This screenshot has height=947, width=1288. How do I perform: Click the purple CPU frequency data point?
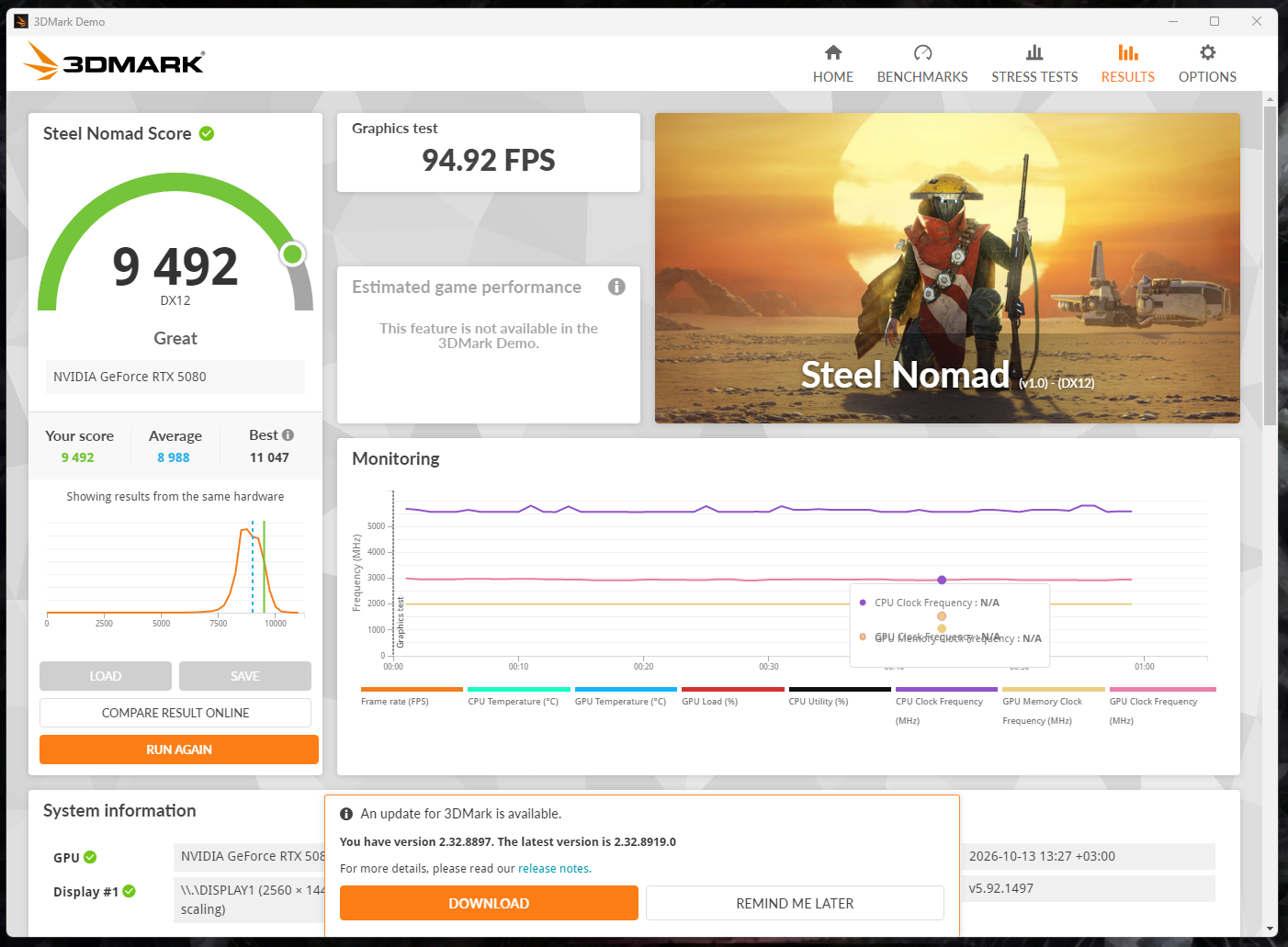(x=942, y=580)
